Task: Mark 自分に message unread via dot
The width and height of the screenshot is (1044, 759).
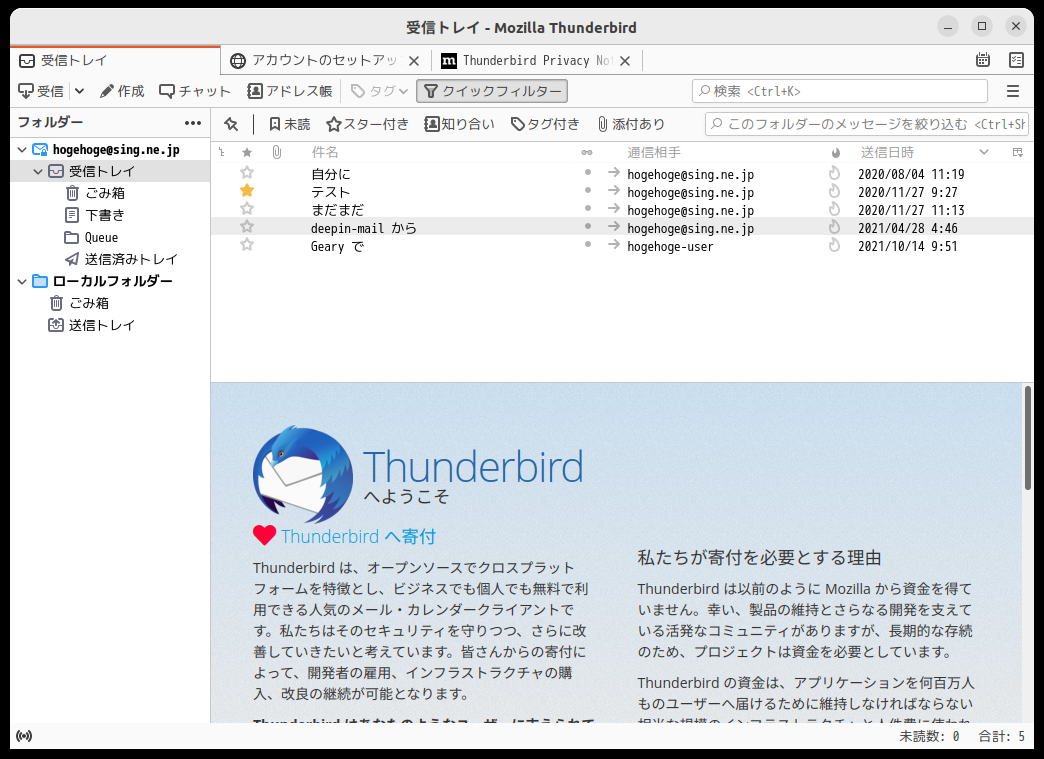Action: pyautogui.click(x=587, y=172)
